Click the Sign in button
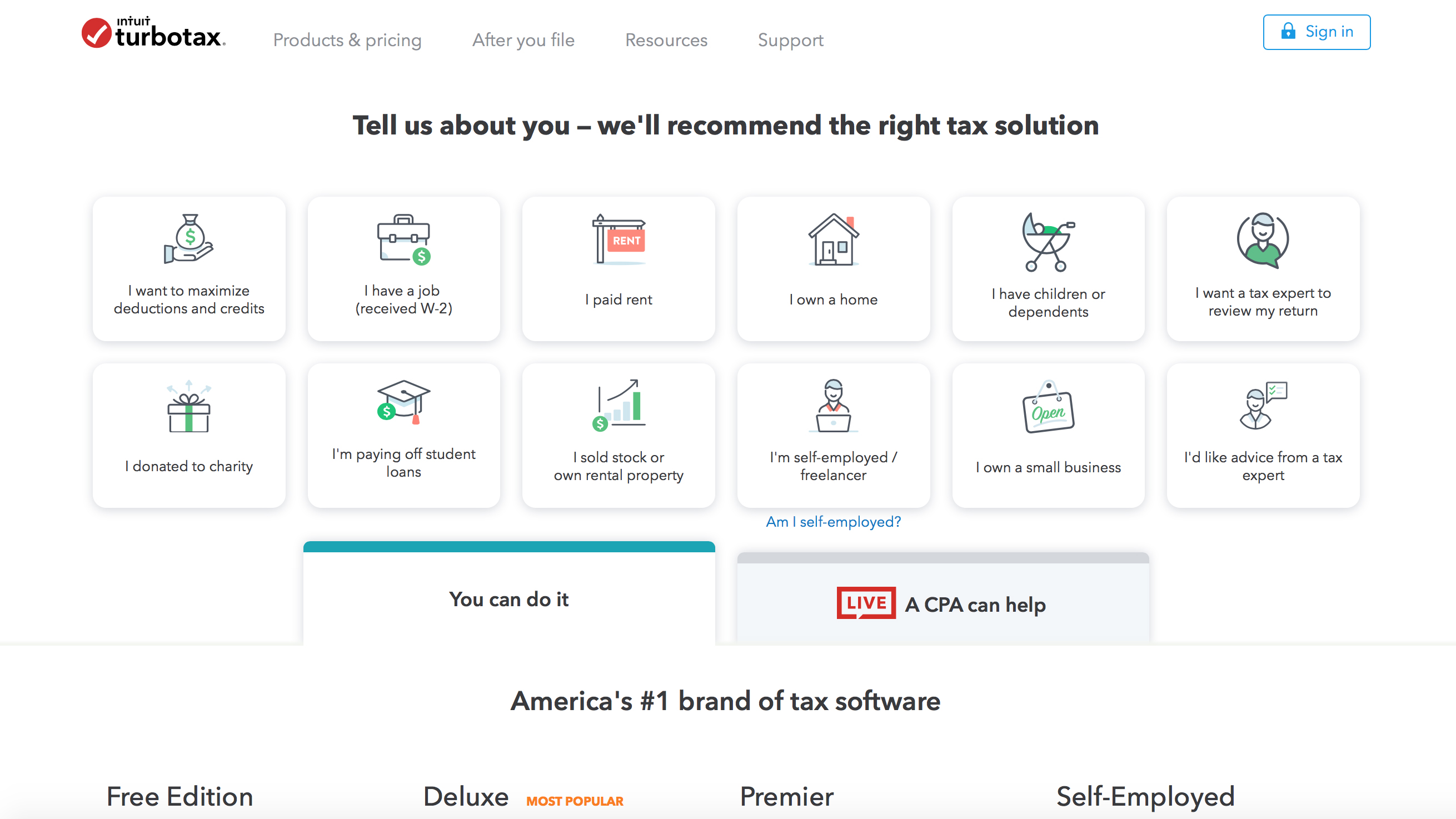The width and height of the screenshot is (1456, 819). tap(1319, 32)
